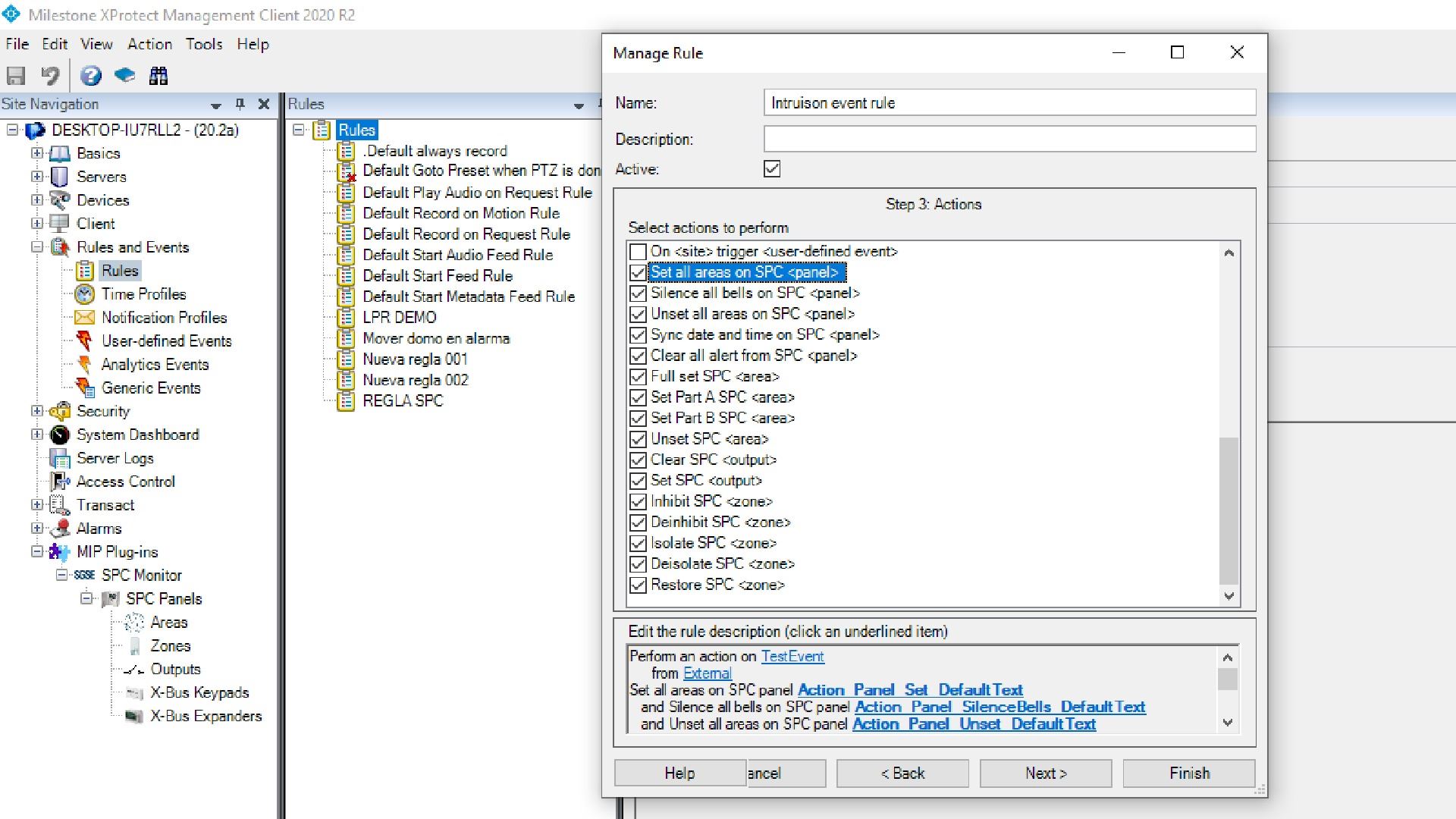The width and height of the screenshot is (1456, 819).
Task: Uncheck Full set SPC <area>
Action: (639, 377)
